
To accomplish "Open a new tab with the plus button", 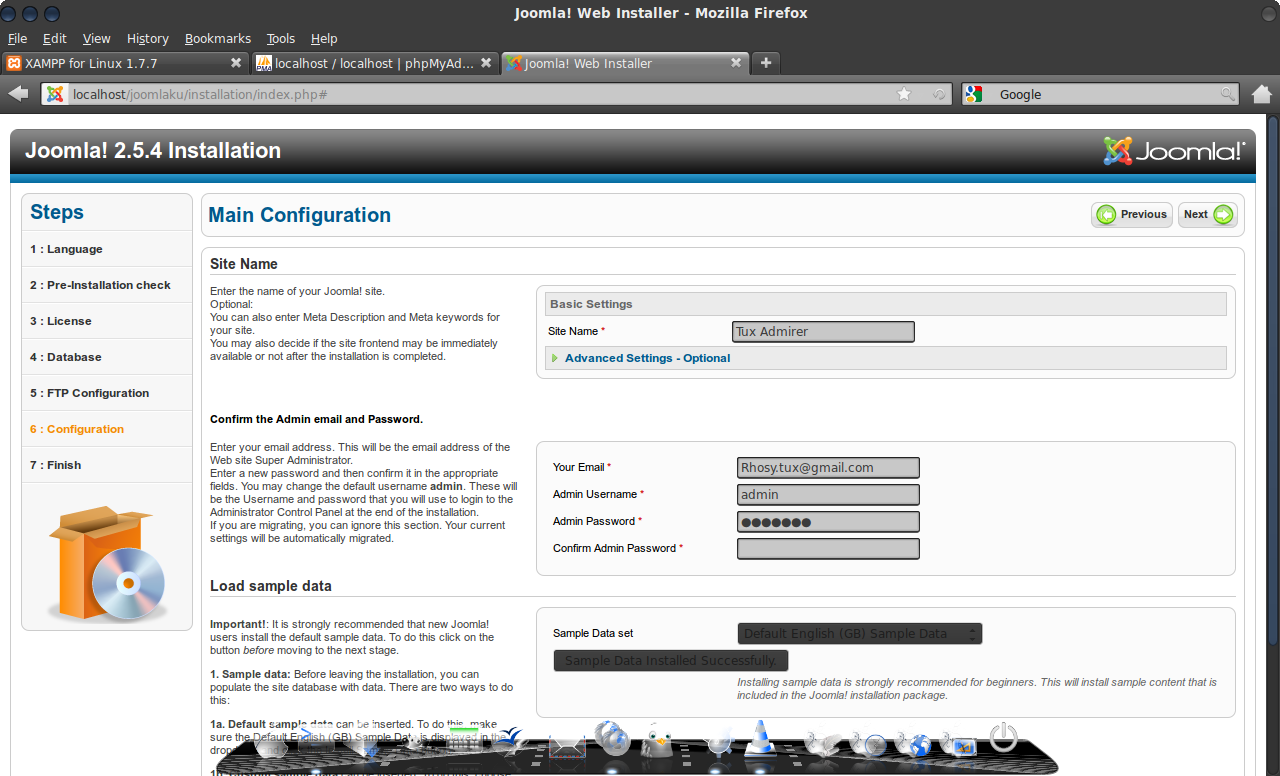I will coord(766,62).
